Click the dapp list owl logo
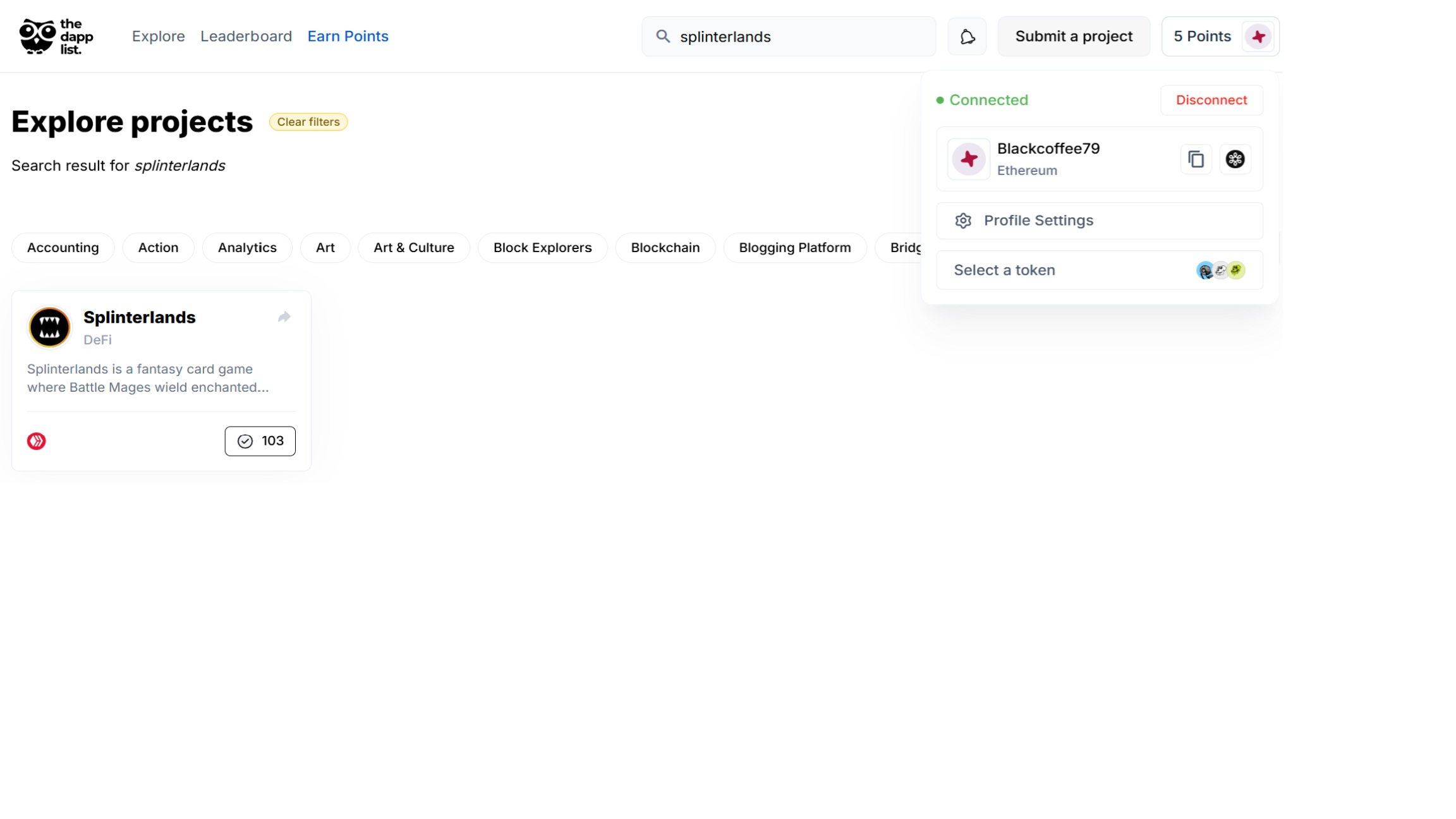The width and height of the screenshot is (1456, 819). click(56, 36)
